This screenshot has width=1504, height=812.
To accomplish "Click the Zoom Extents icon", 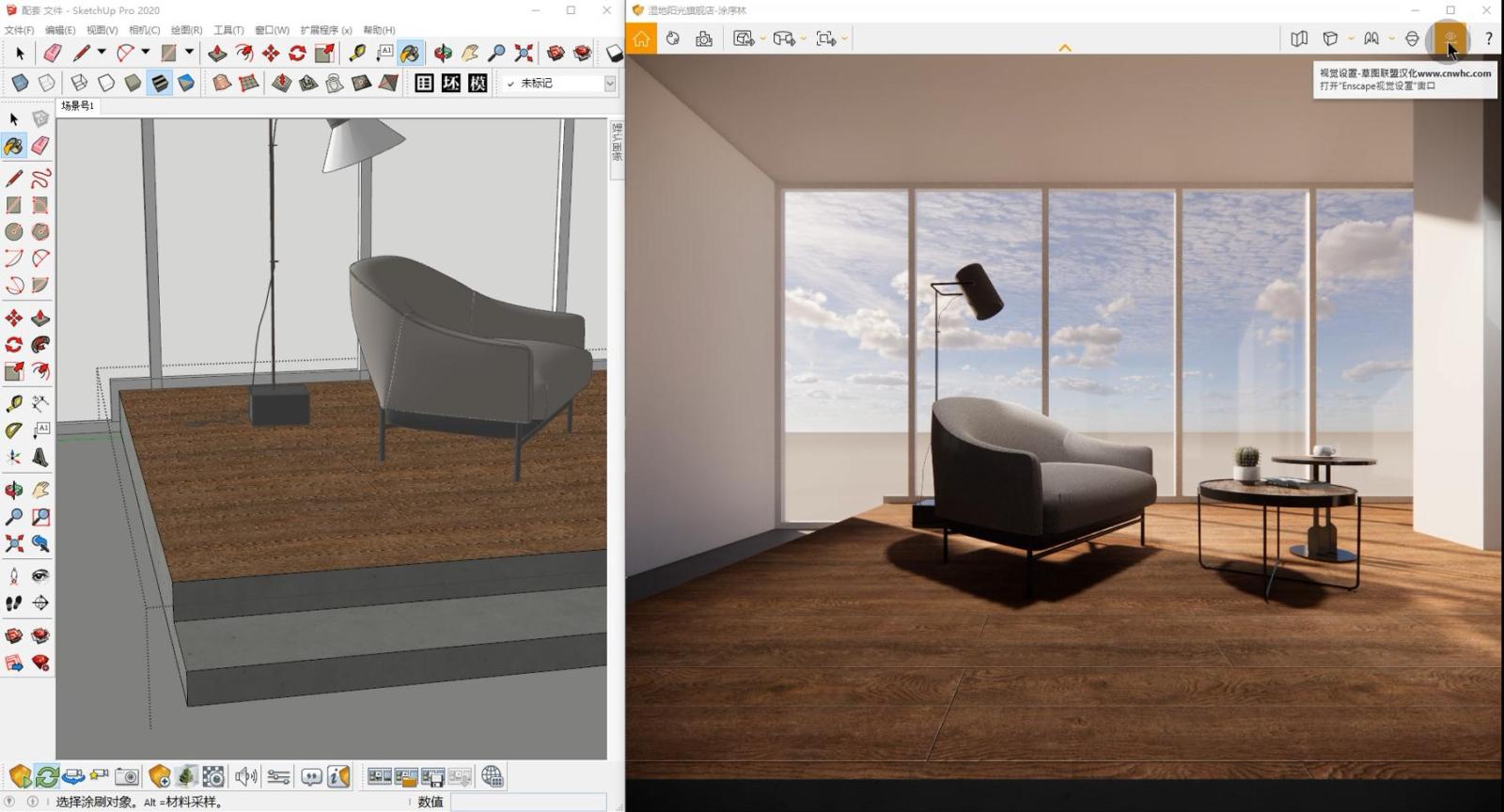I will pyautogui.click(x=524, y=54).
